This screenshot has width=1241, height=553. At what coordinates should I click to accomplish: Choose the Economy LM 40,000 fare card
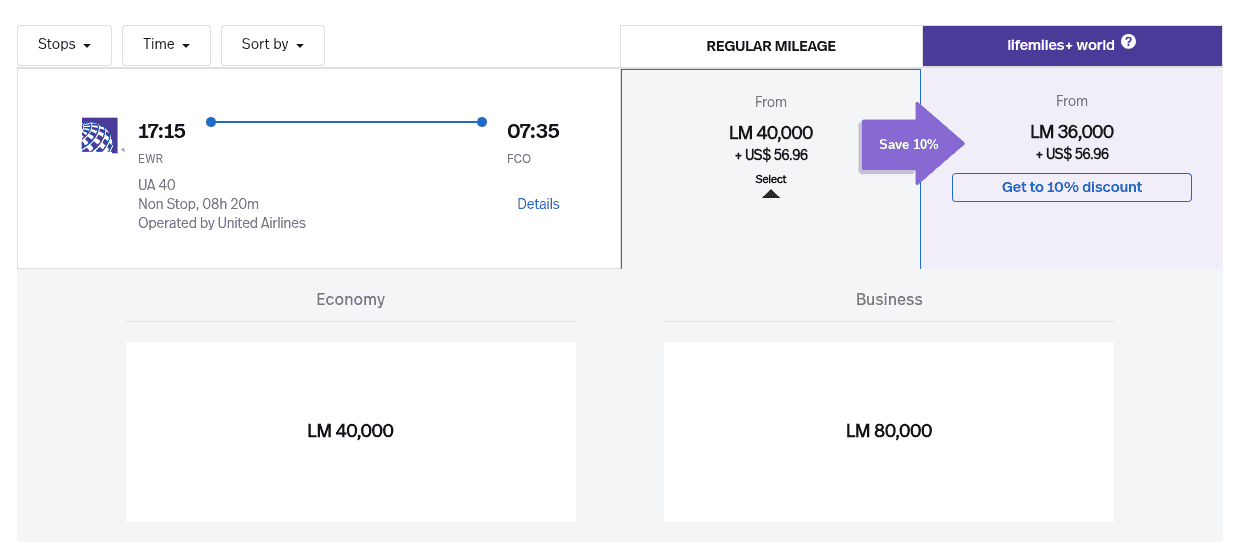[350, 431]
